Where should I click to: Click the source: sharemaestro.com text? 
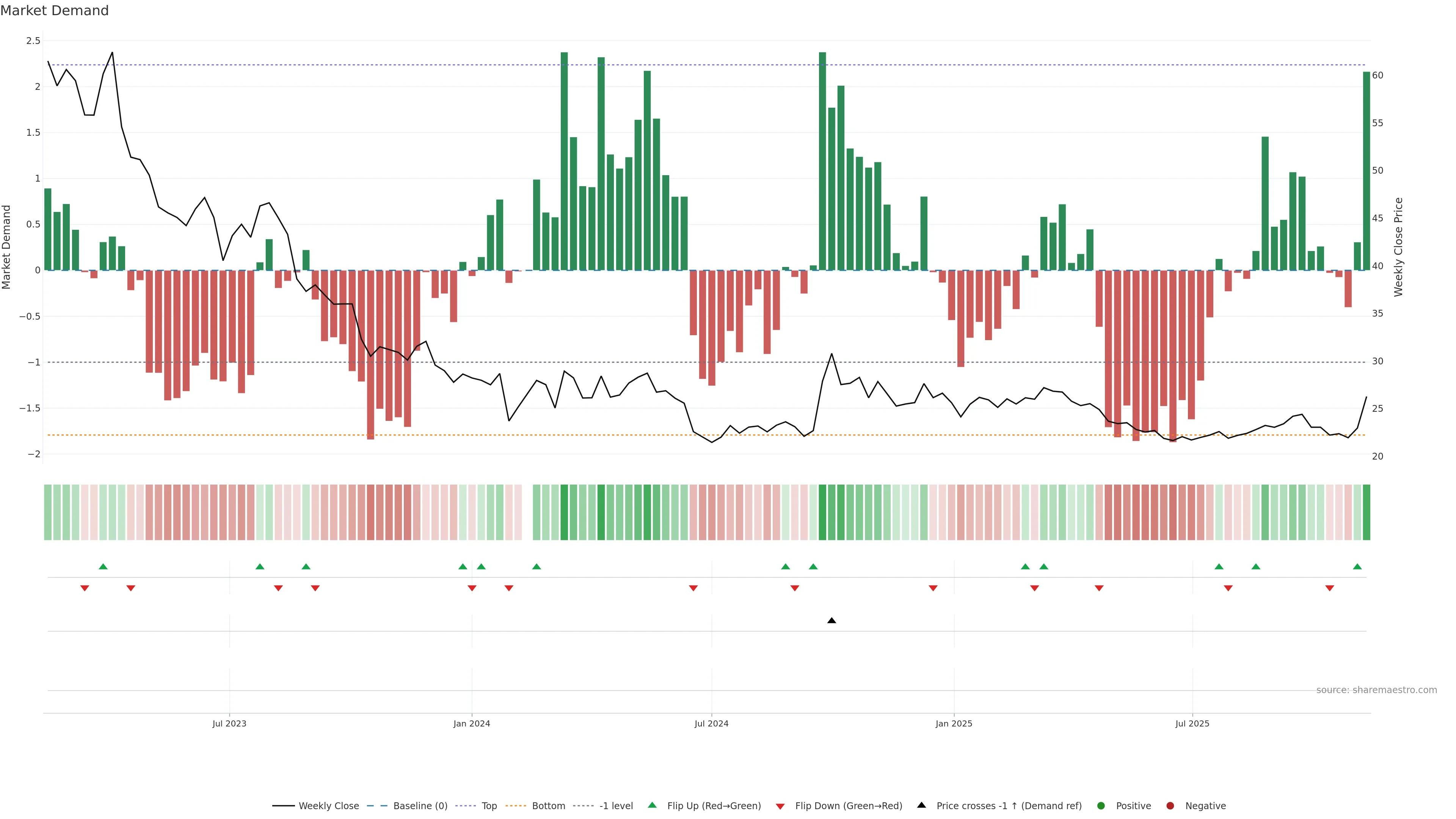[1376, 690]
